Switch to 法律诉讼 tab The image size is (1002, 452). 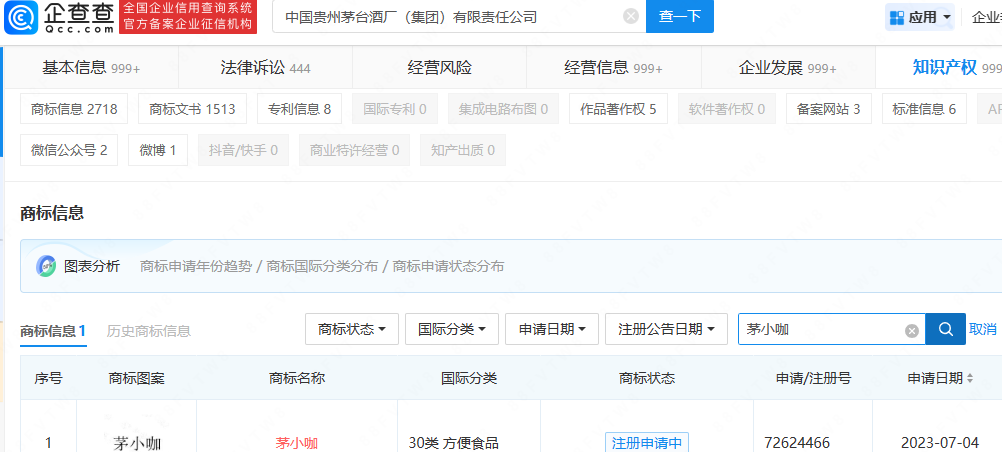265,68
